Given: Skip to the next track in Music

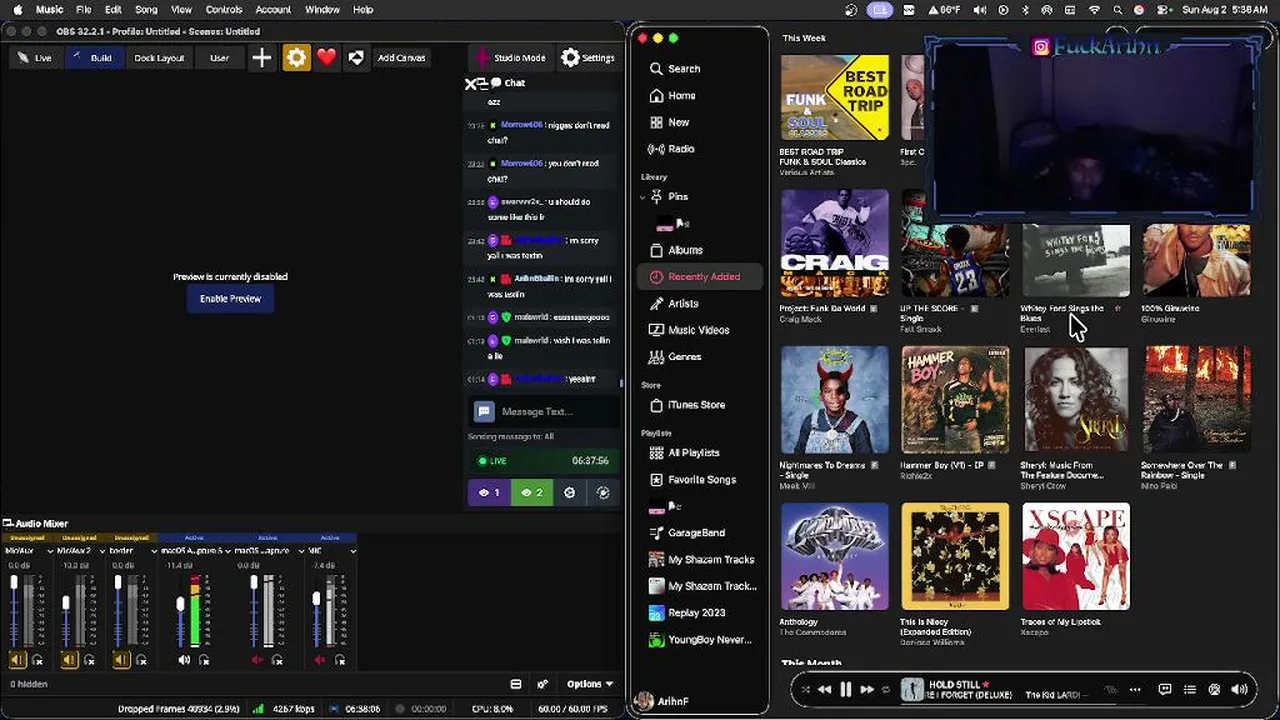Looking at the screenshot, I should [867, 689].
